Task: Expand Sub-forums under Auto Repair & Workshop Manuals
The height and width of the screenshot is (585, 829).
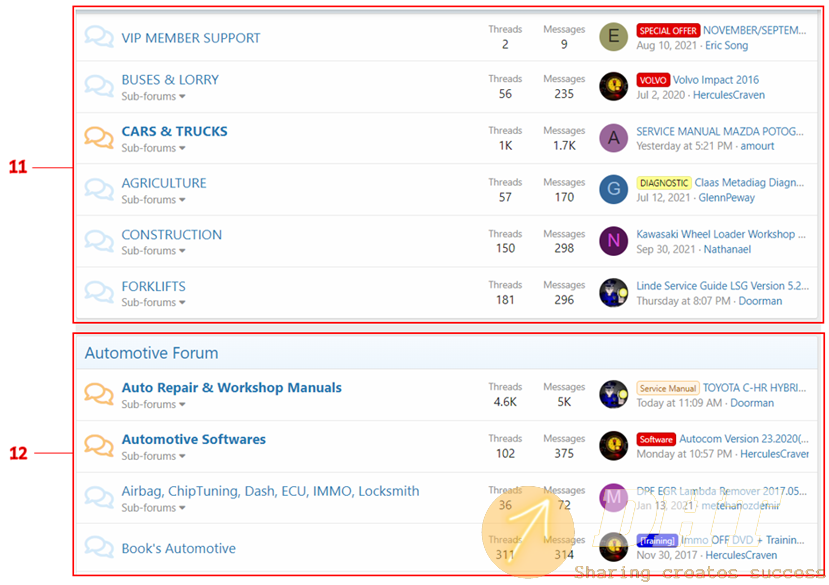Action: pyautogui.click(x=153, y=405)
